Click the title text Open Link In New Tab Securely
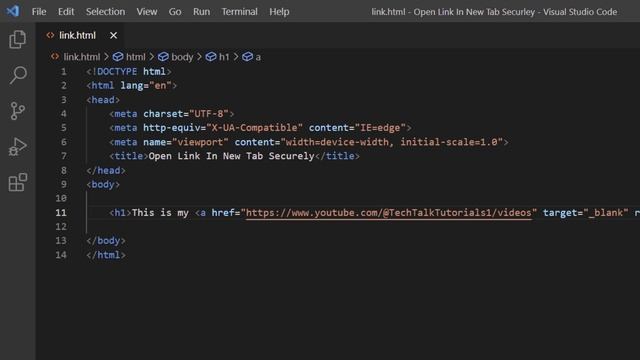The image size is (640, 360). tap(231, 156)
